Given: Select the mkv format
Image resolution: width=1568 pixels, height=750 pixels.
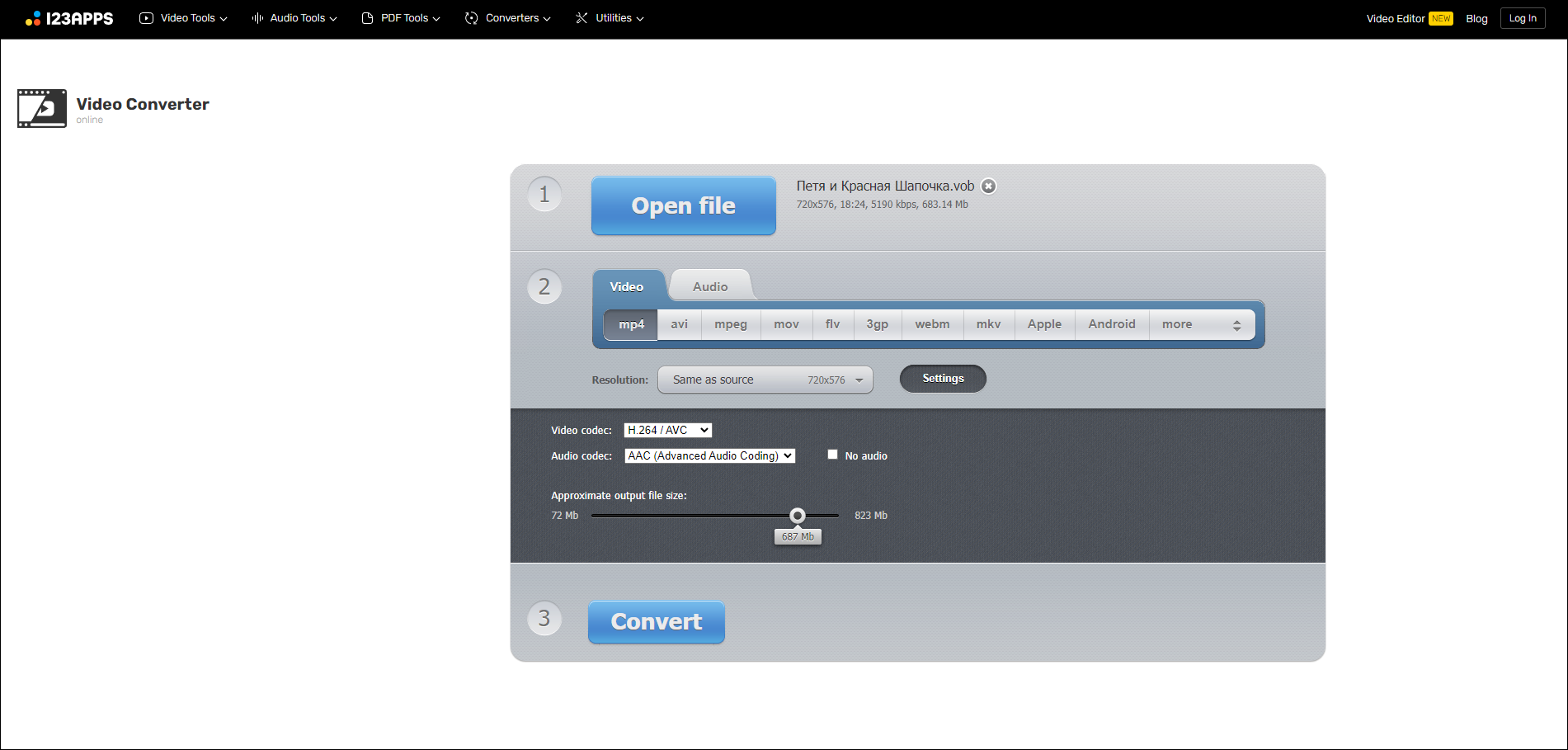Looking at the screenshot, I should (x=989, y=324).
